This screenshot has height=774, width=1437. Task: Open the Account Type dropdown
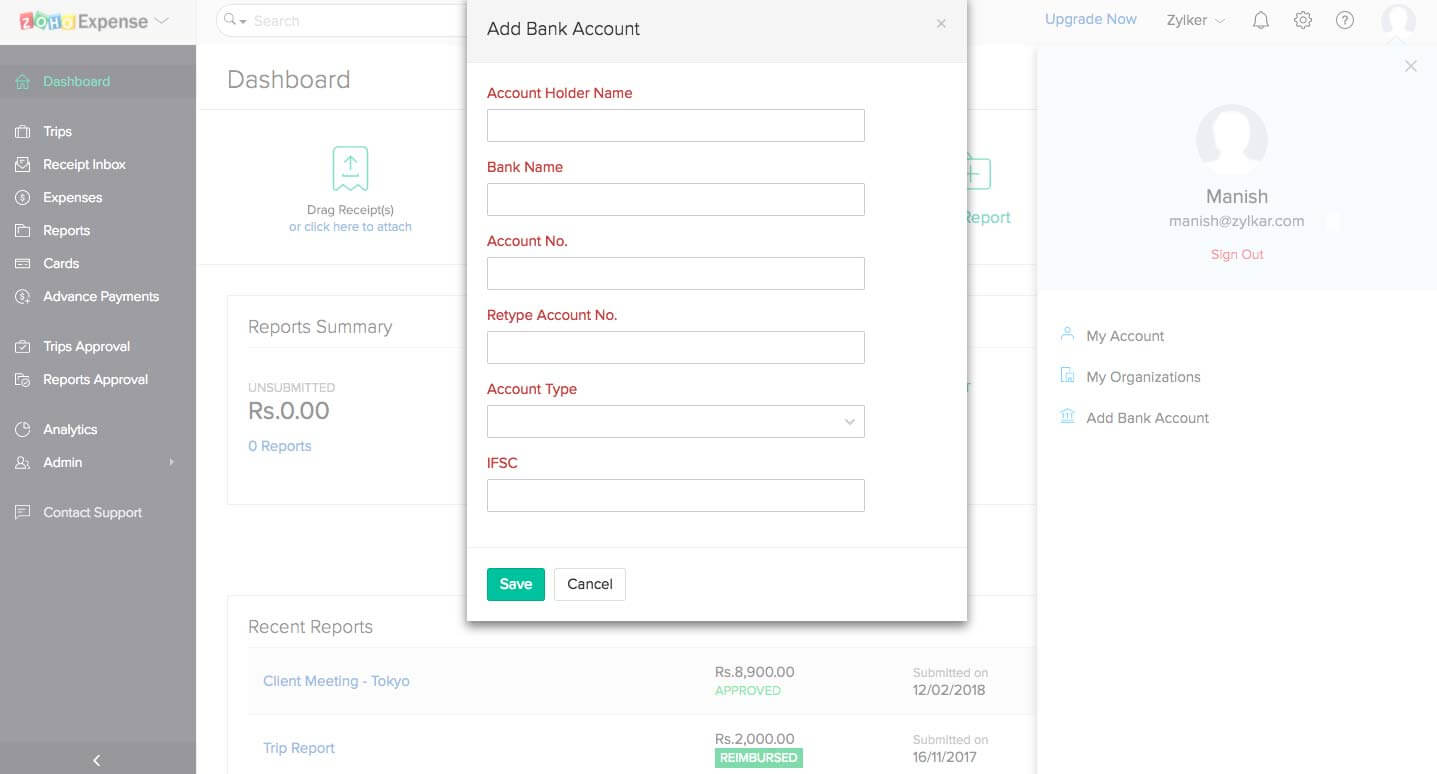(x=675, y=421)
